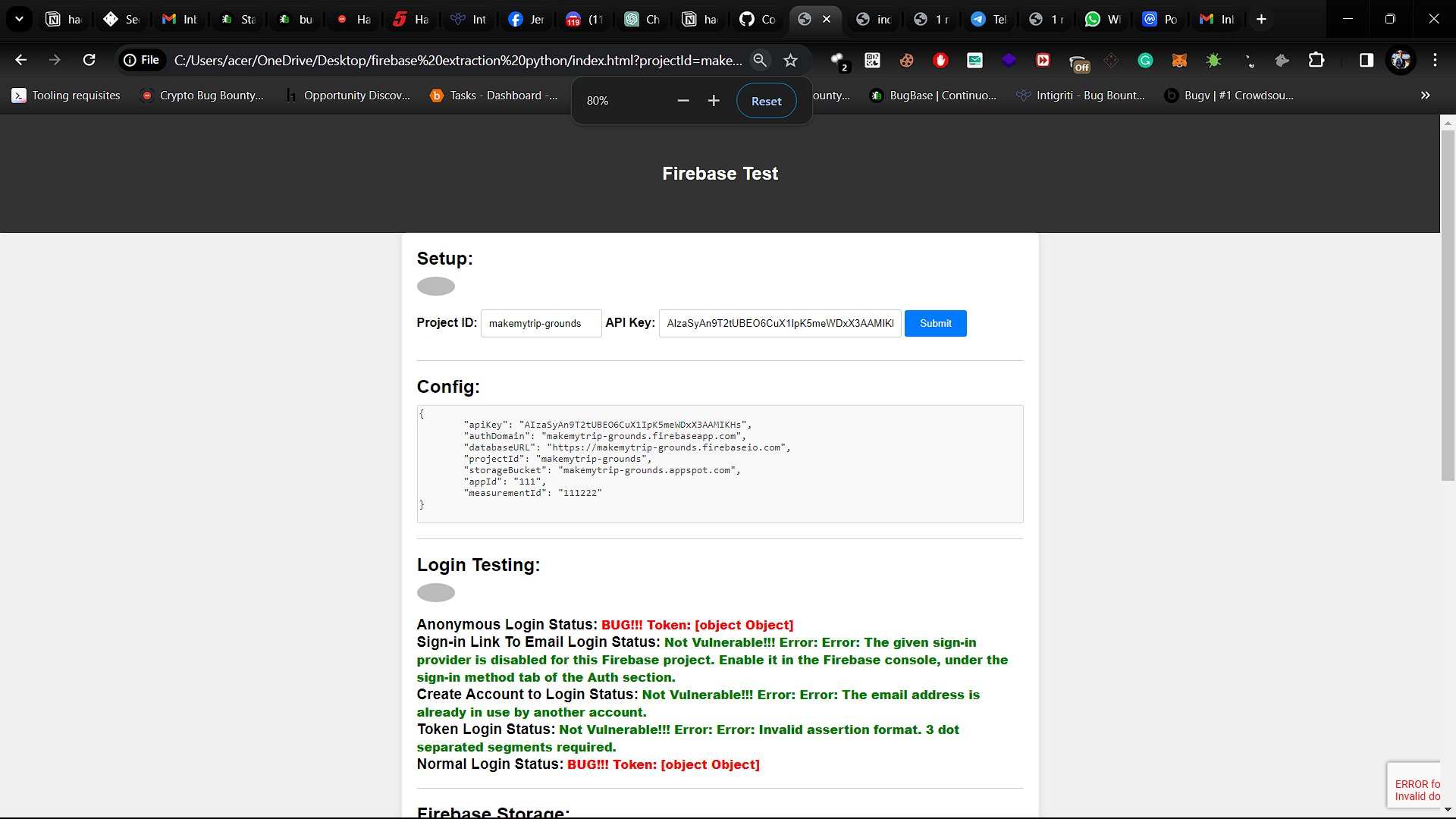Viewport: 1456px width, 819px height.
Task: Reset the zoom level to default
Action: pos(766,101)
